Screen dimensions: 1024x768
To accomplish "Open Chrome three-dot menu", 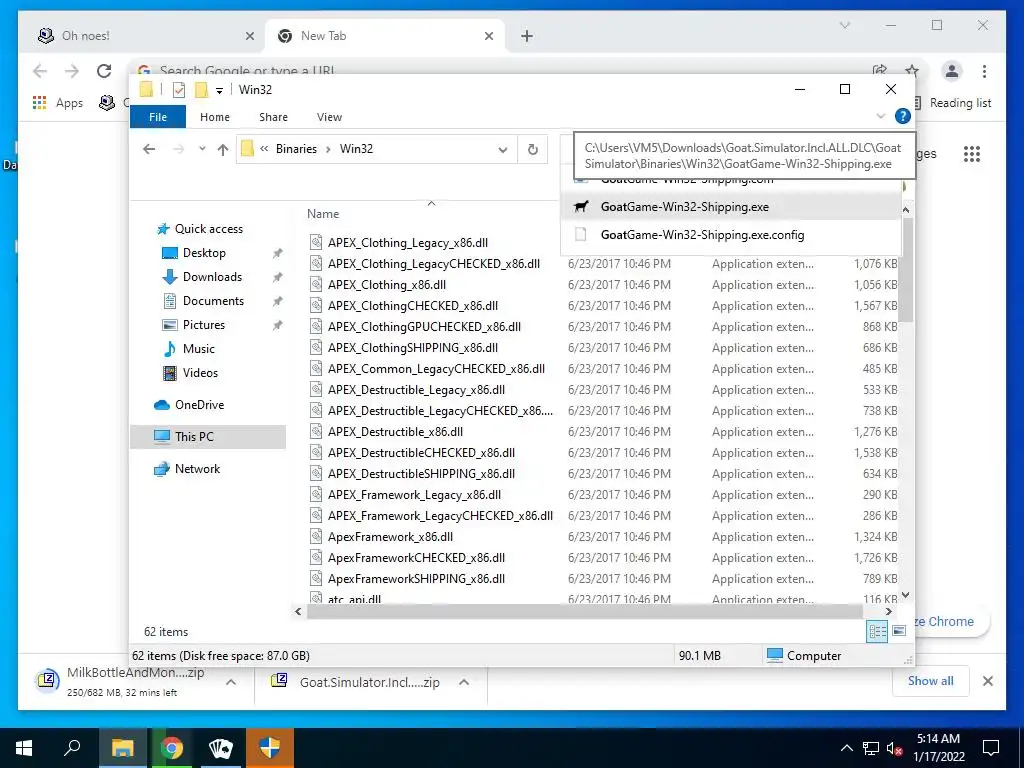I will tap(984, 71).
